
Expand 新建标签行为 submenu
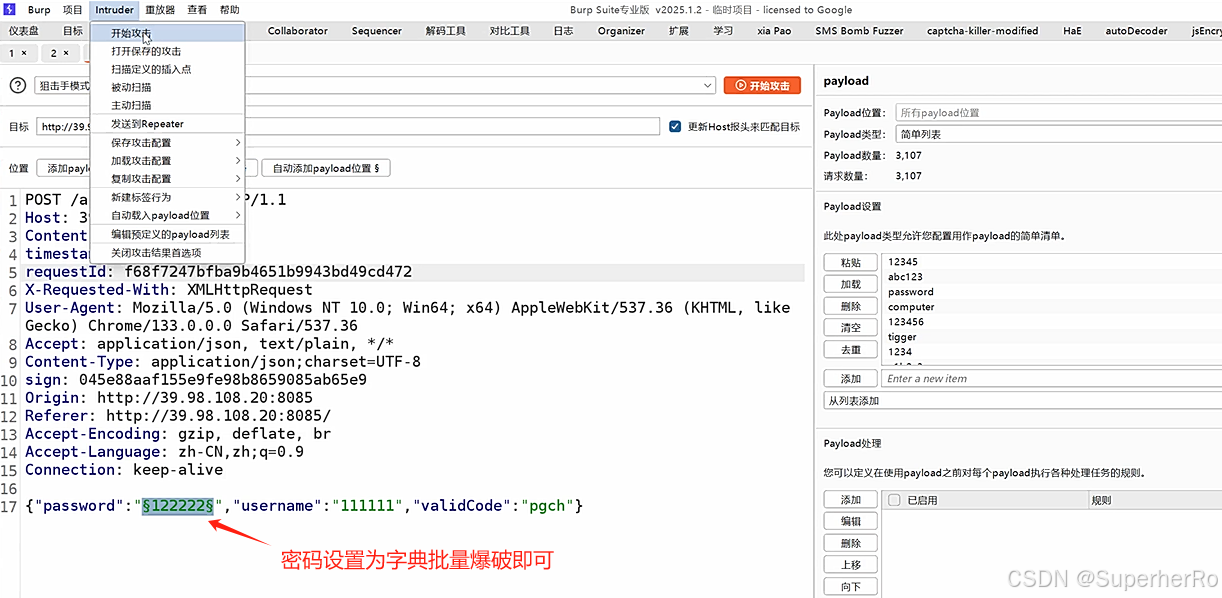pyautogui.click(x=167, y=197)
